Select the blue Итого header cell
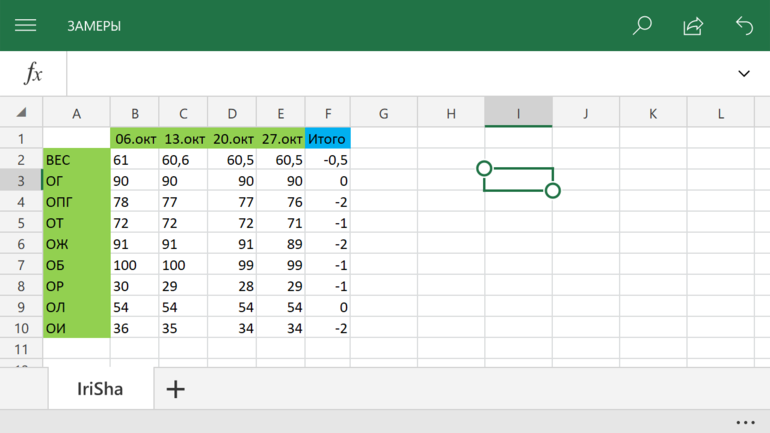 click(328, 139)
